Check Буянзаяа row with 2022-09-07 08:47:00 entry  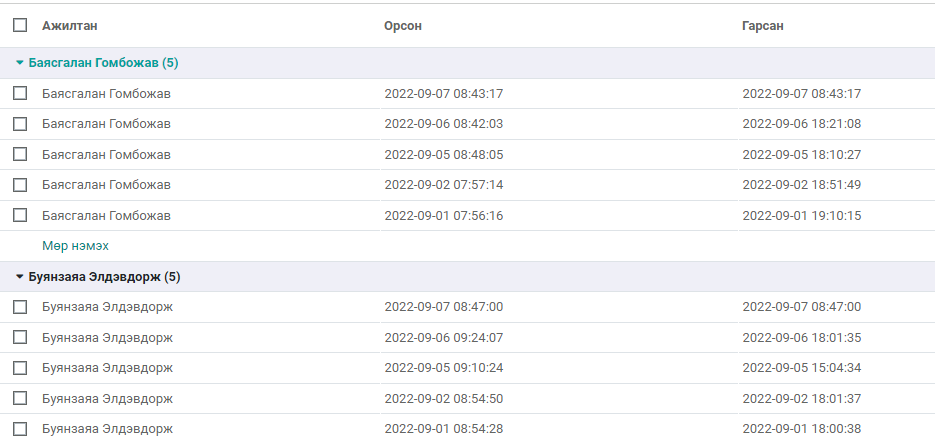click(x=20, y=307)
